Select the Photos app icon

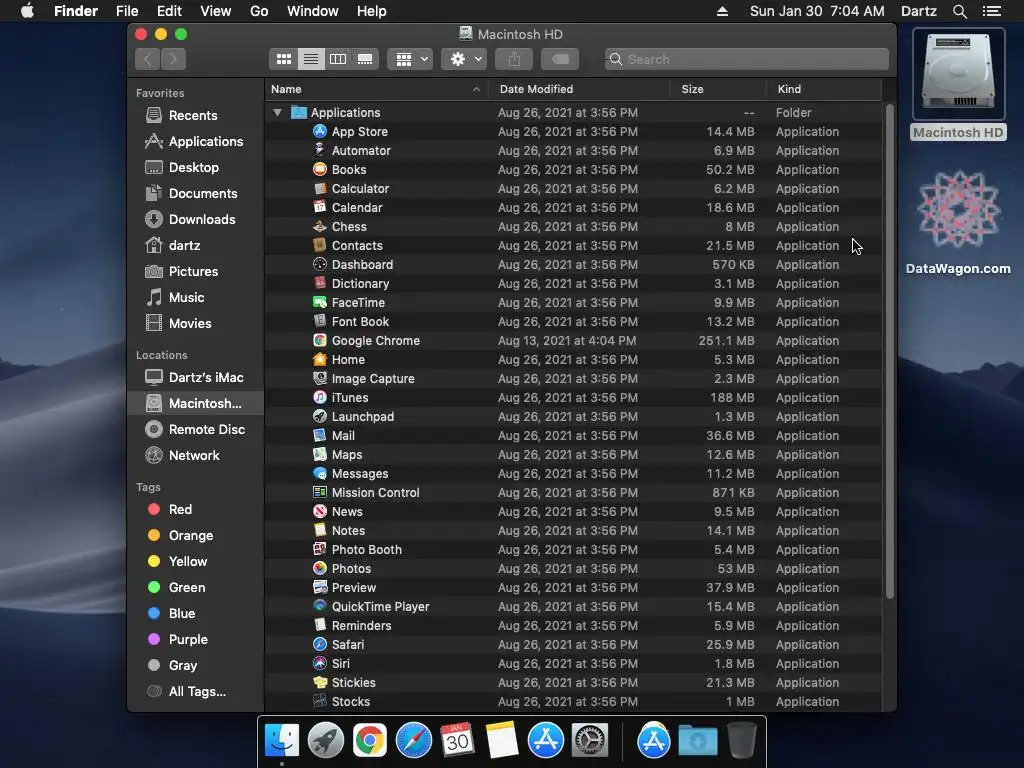319,568
